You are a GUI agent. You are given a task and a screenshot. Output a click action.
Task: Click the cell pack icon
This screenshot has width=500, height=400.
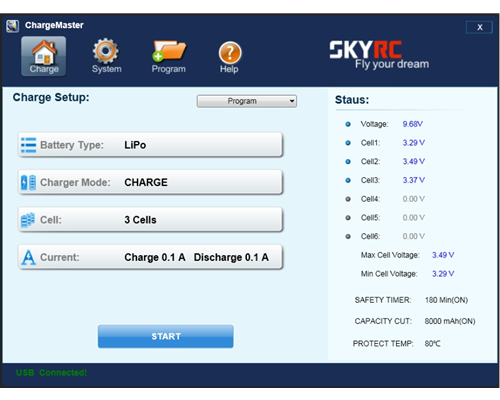[28, 220]
